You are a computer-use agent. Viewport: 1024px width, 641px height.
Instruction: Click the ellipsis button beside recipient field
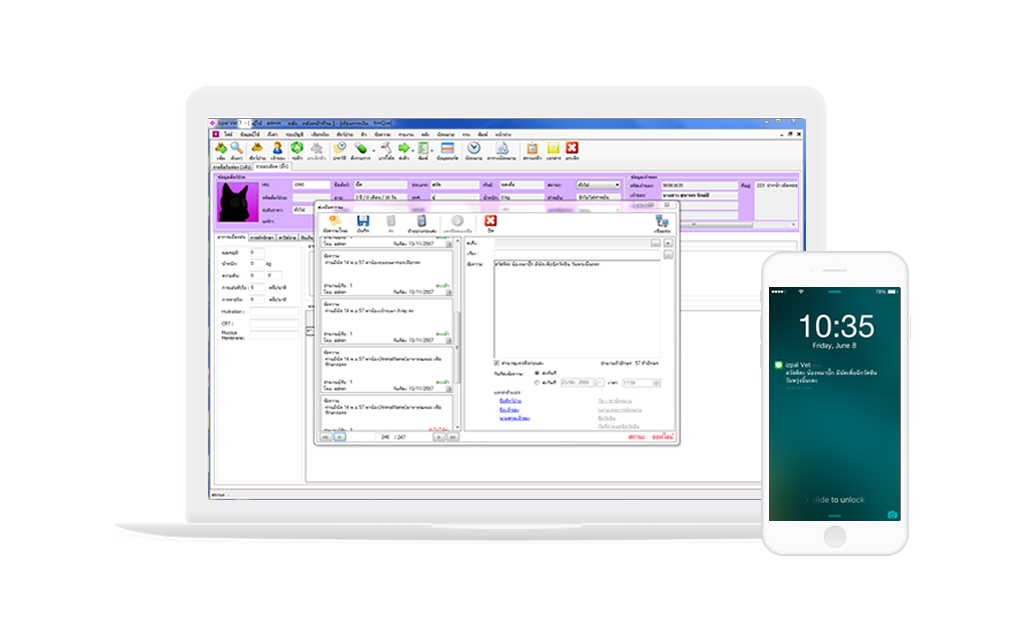tap(655, 243)
